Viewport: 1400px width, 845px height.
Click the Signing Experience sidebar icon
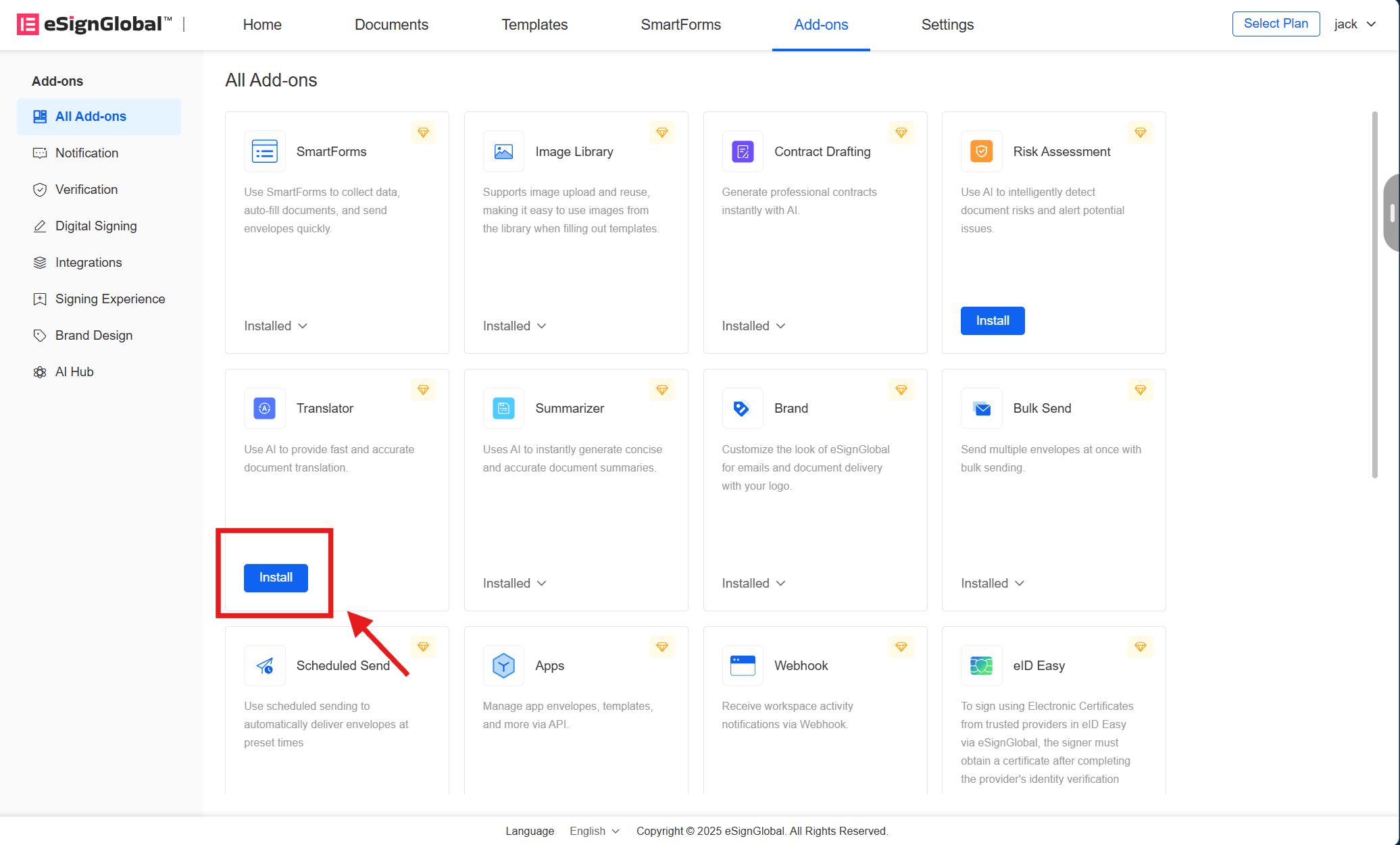tap(40, 299)
